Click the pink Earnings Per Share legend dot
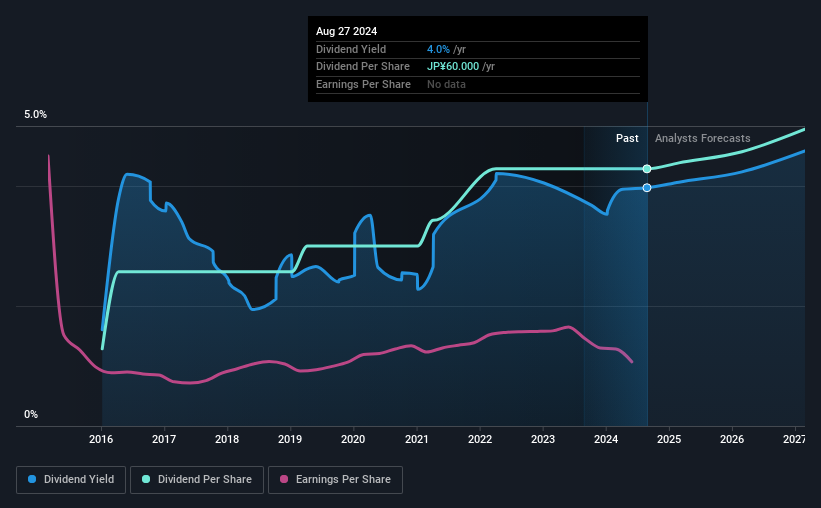The image size is (821, 508). click(284, 479)
